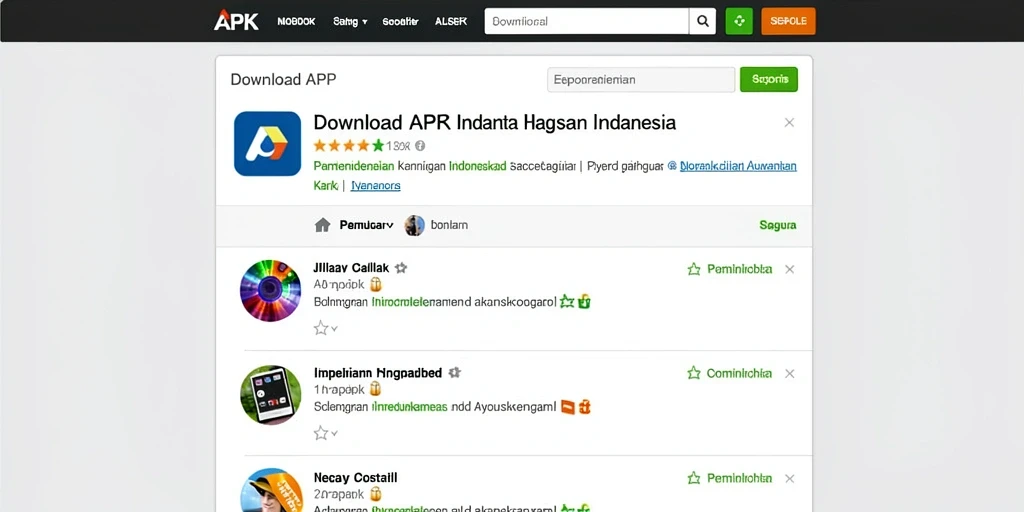The width and height of the screenshot is (1024, 512).
Task: Expand star dropdown under Impelriann Nngpadbed
Action: (x=325, y=432)
